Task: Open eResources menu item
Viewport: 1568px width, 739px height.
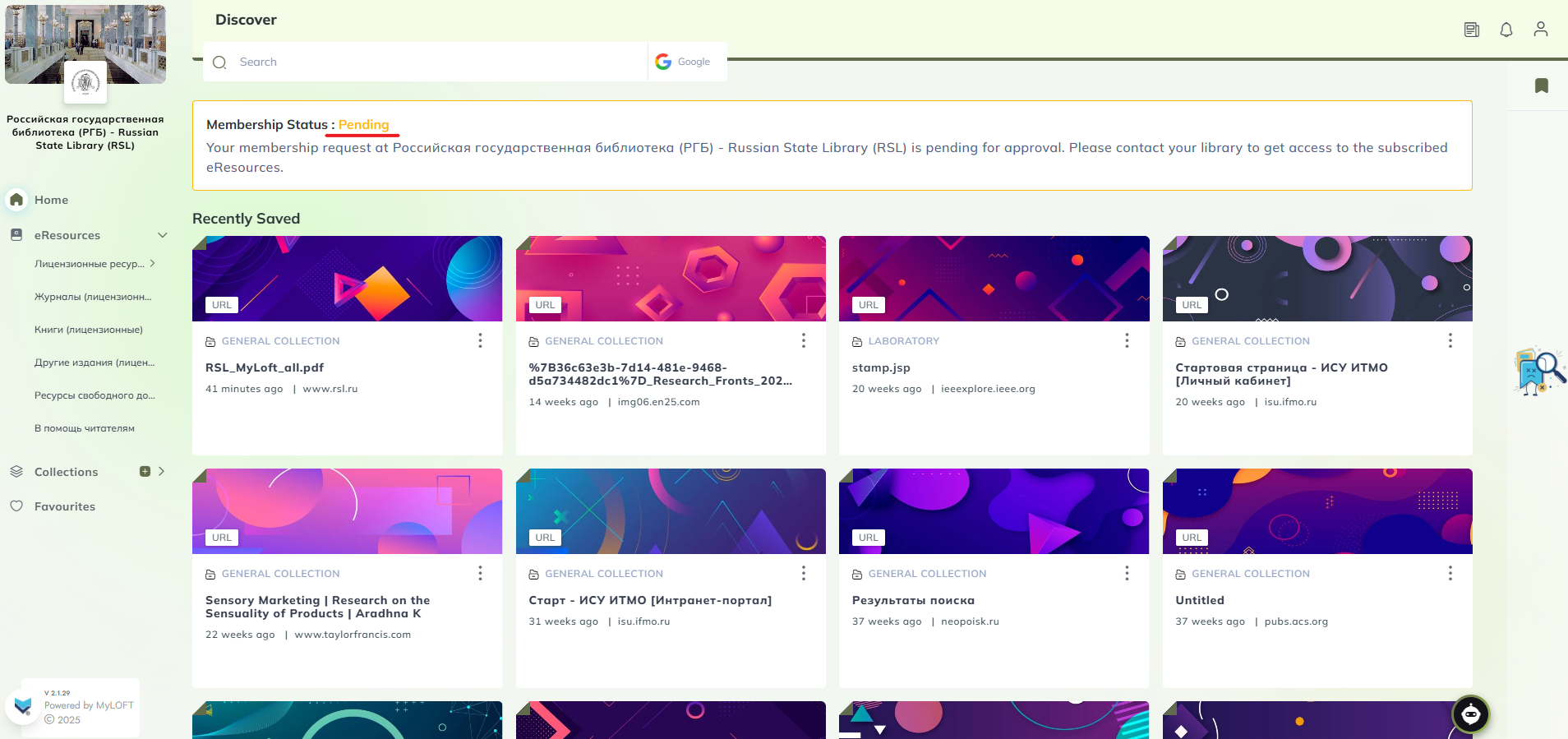Action: (x=67, y=235)
